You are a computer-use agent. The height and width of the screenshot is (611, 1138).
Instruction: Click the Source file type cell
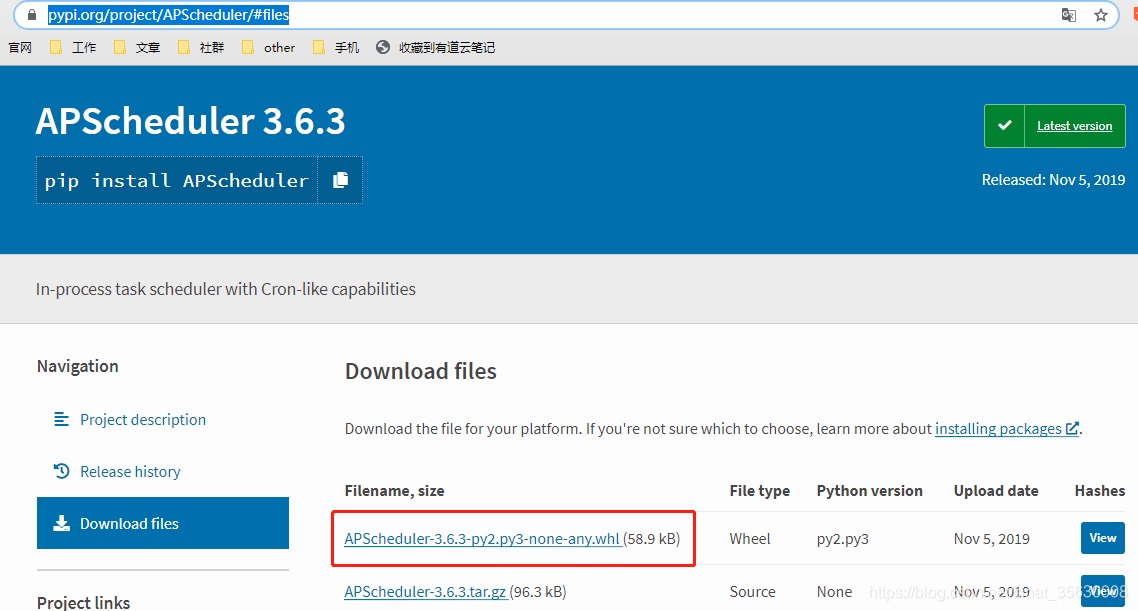(753, 591)
